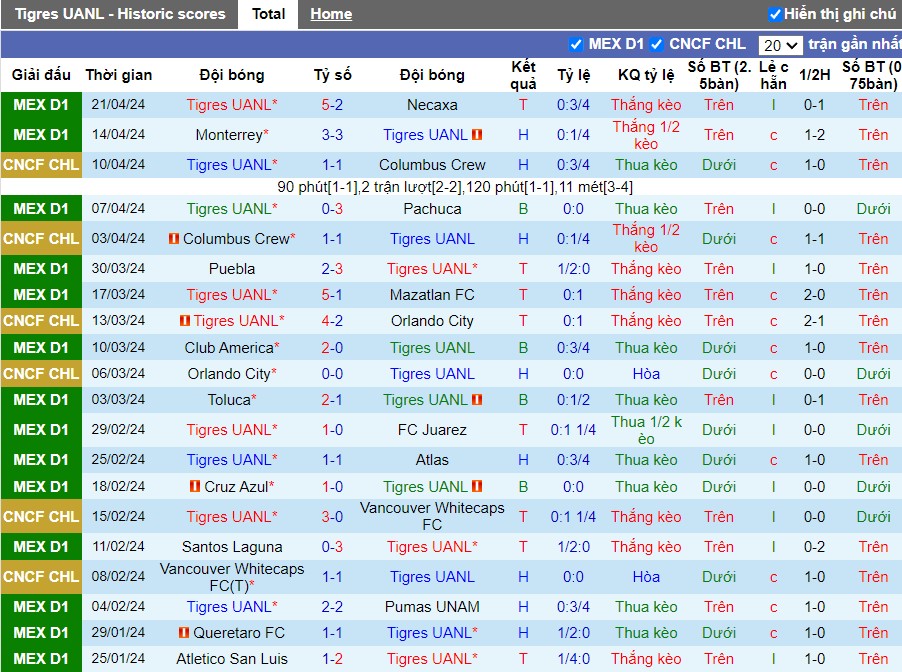Click the 1/4:0 odds in Atletico San Luis row
Viewport: 902px width, 672px height.
pos(573,658)
